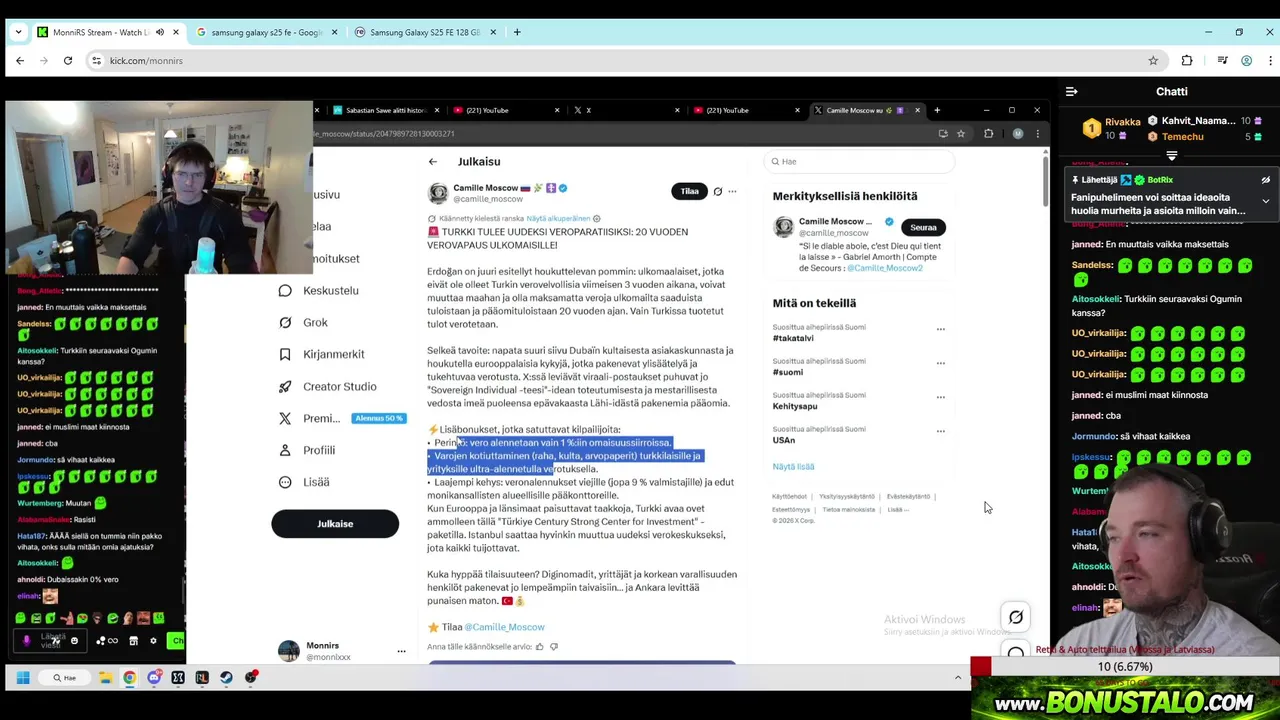
Task: Open the post's three-dot more menu
Action: point(732,191)
